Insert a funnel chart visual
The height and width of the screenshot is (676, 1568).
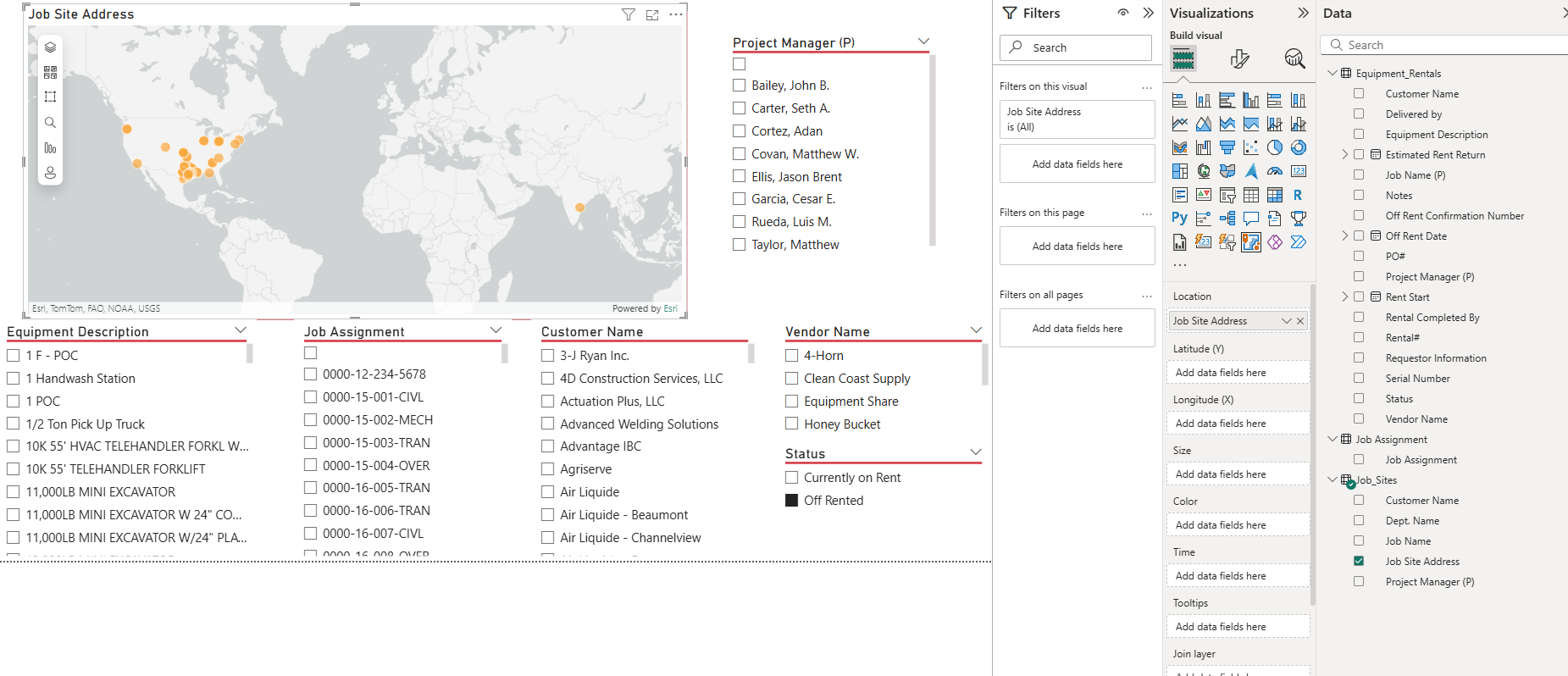1227,147
